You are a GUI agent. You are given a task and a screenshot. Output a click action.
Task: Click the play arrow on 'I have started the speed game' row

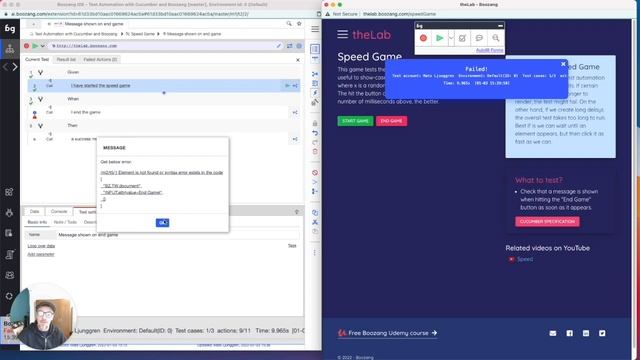click(287, 86)
